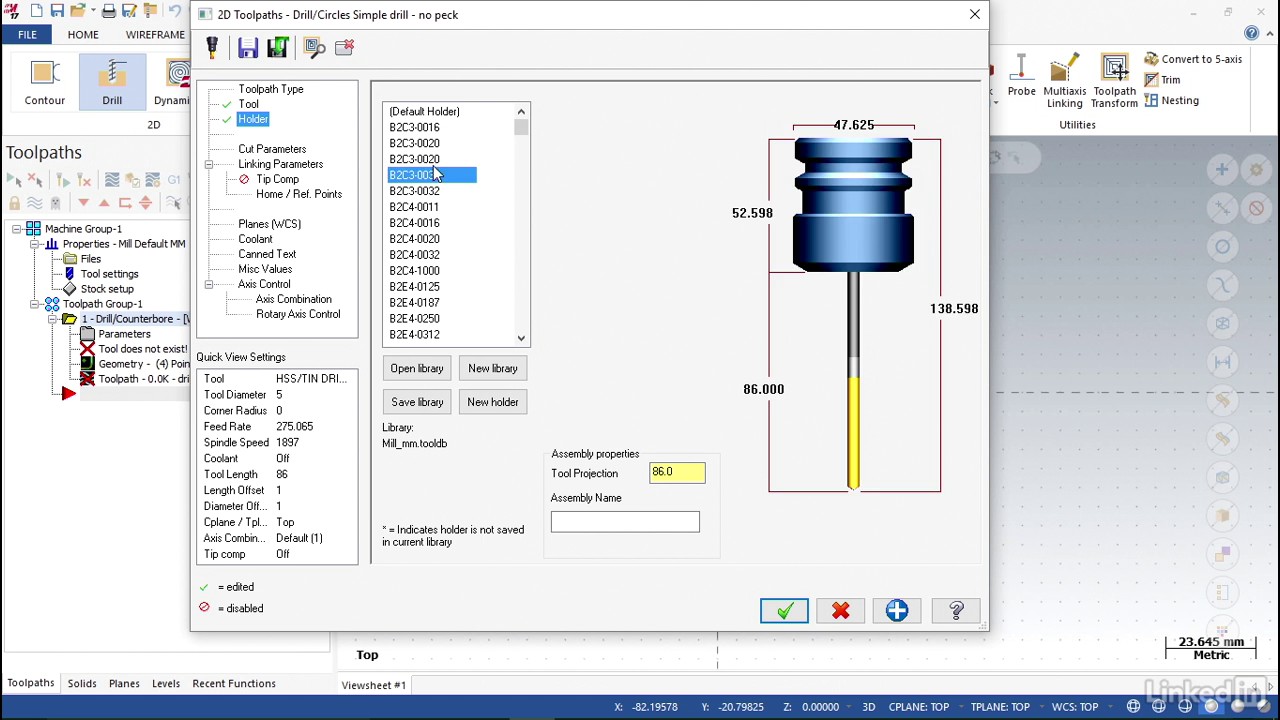Click the green checkmark OK button
Screen dimensions: 1280x720
[x=784, y=611]
